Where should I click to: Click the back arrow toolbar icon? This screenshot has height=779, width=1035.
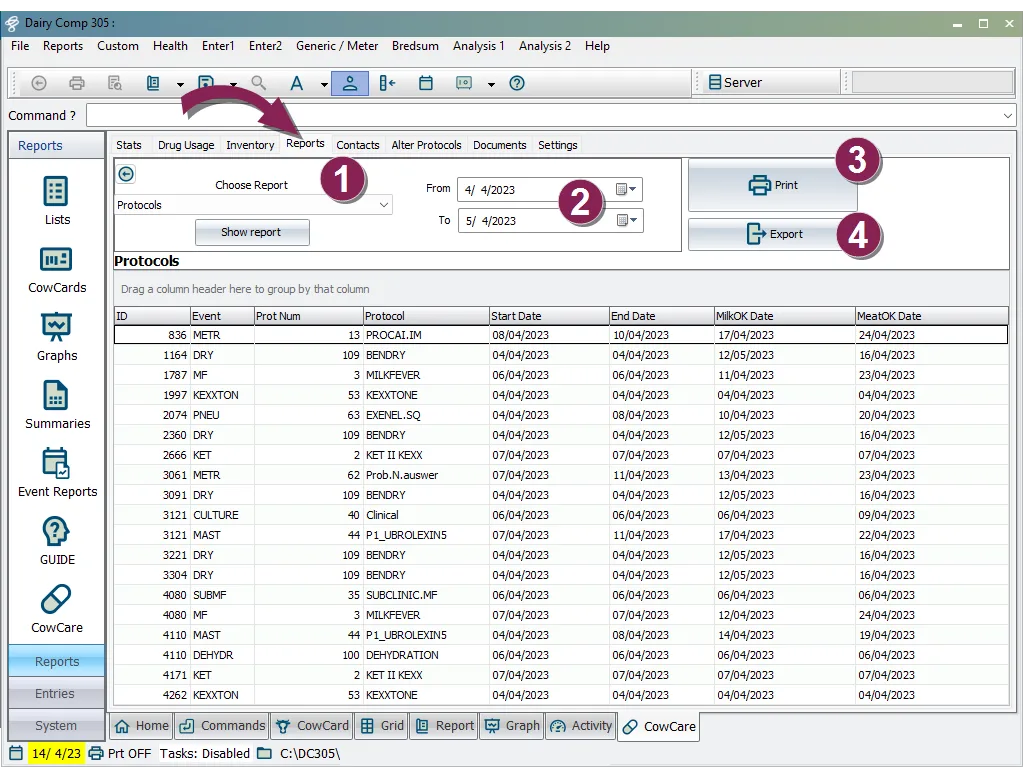39,83
